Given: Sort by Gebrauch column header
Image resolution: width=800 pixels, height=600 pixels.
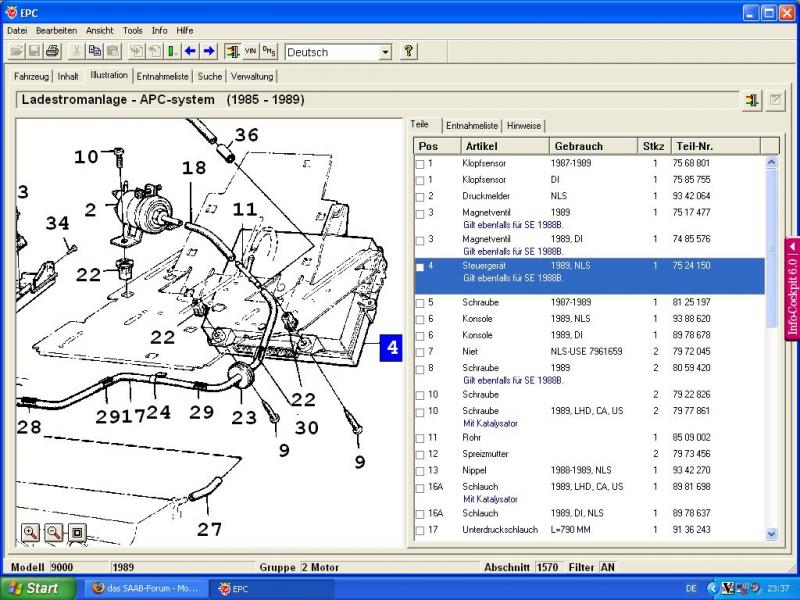Looking at the screenshot, I should point(593,146).
